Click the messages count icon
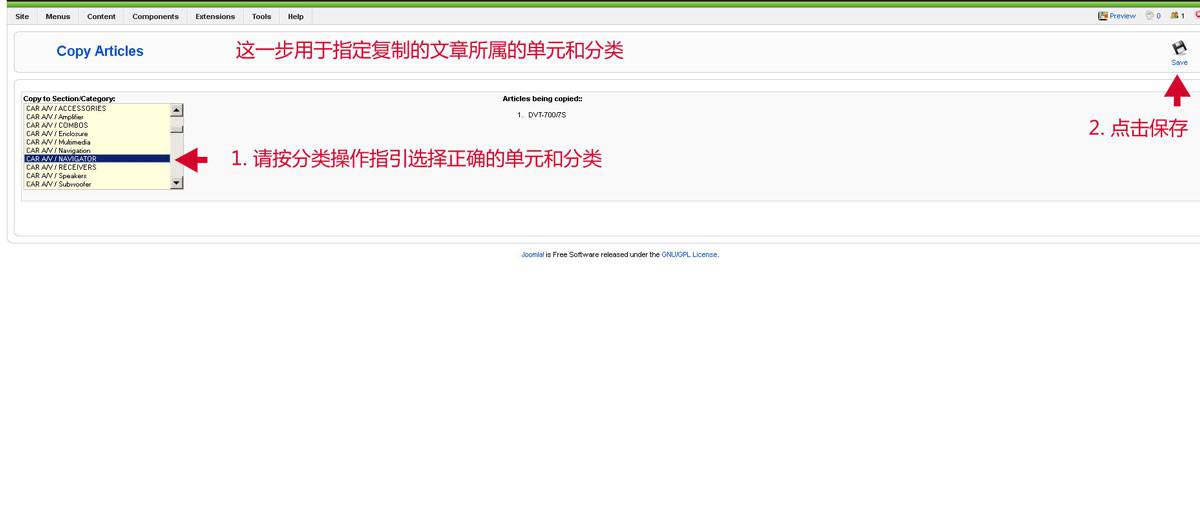Image resolution: width=1200 pixels, height=527 pixels. coord(1152,16)
